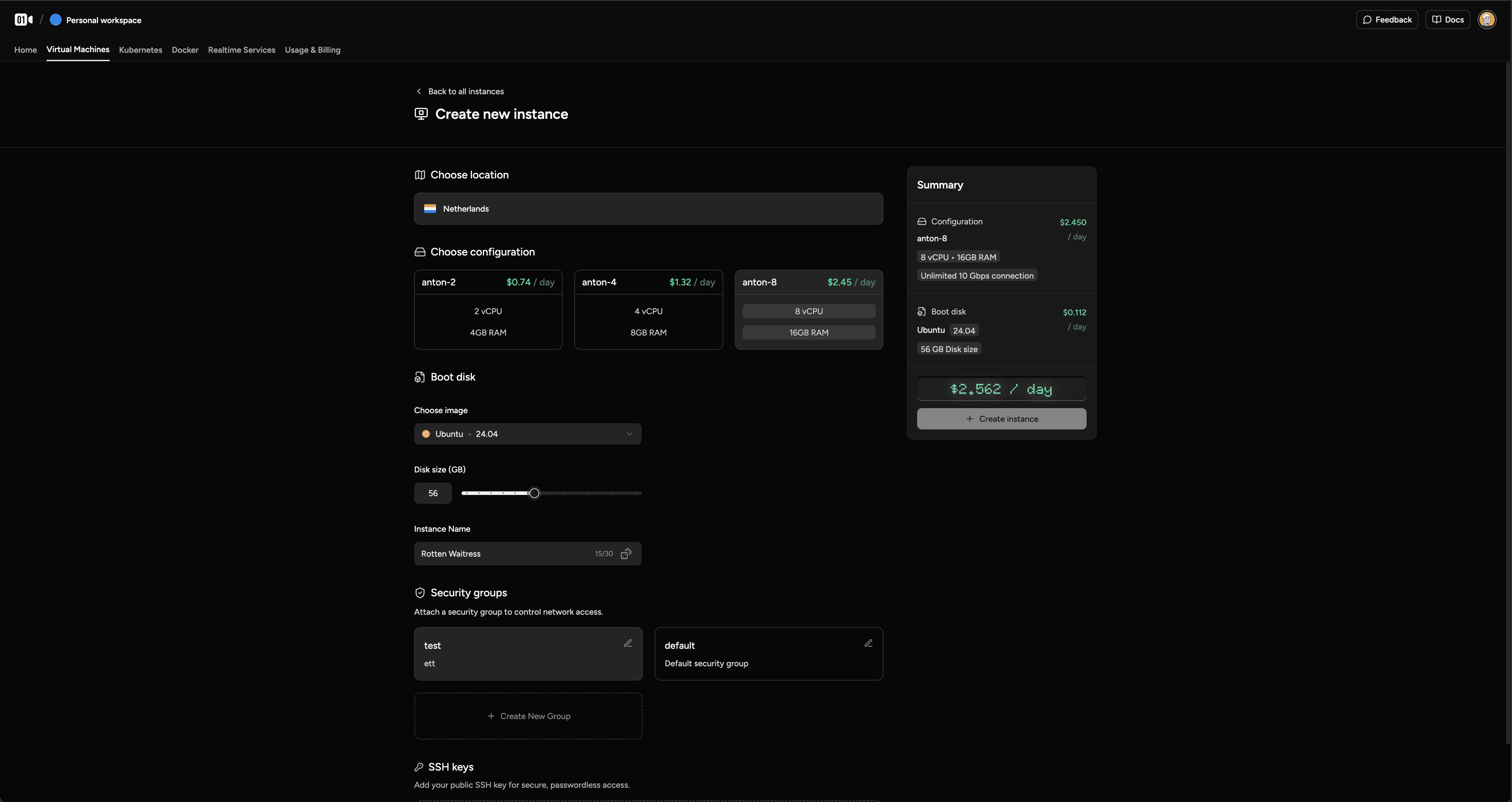Click the shield icon beside Security groups
The image size is (1512, 802).
420,592
